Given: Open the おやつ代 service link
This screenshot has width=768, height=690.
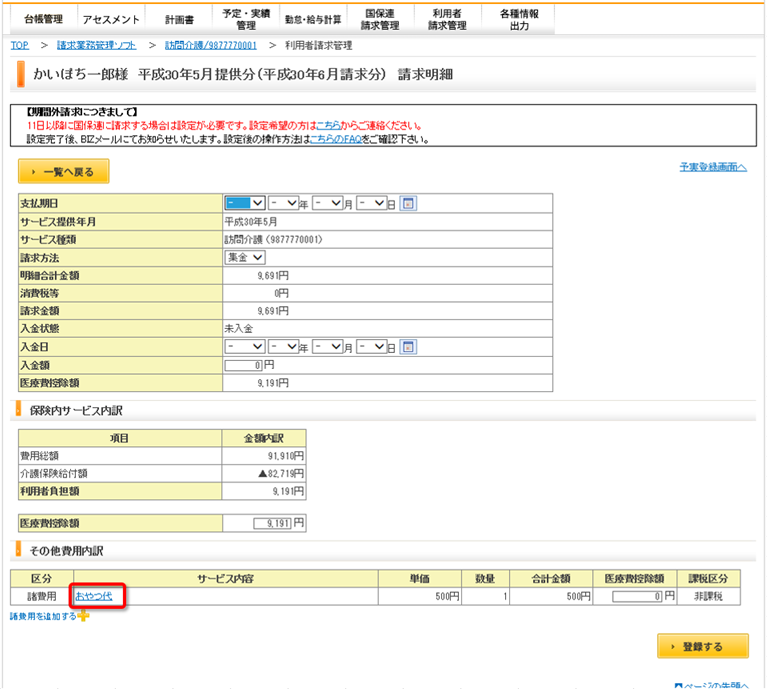Looking at the screenshot, I should click(x=94, y=596).
